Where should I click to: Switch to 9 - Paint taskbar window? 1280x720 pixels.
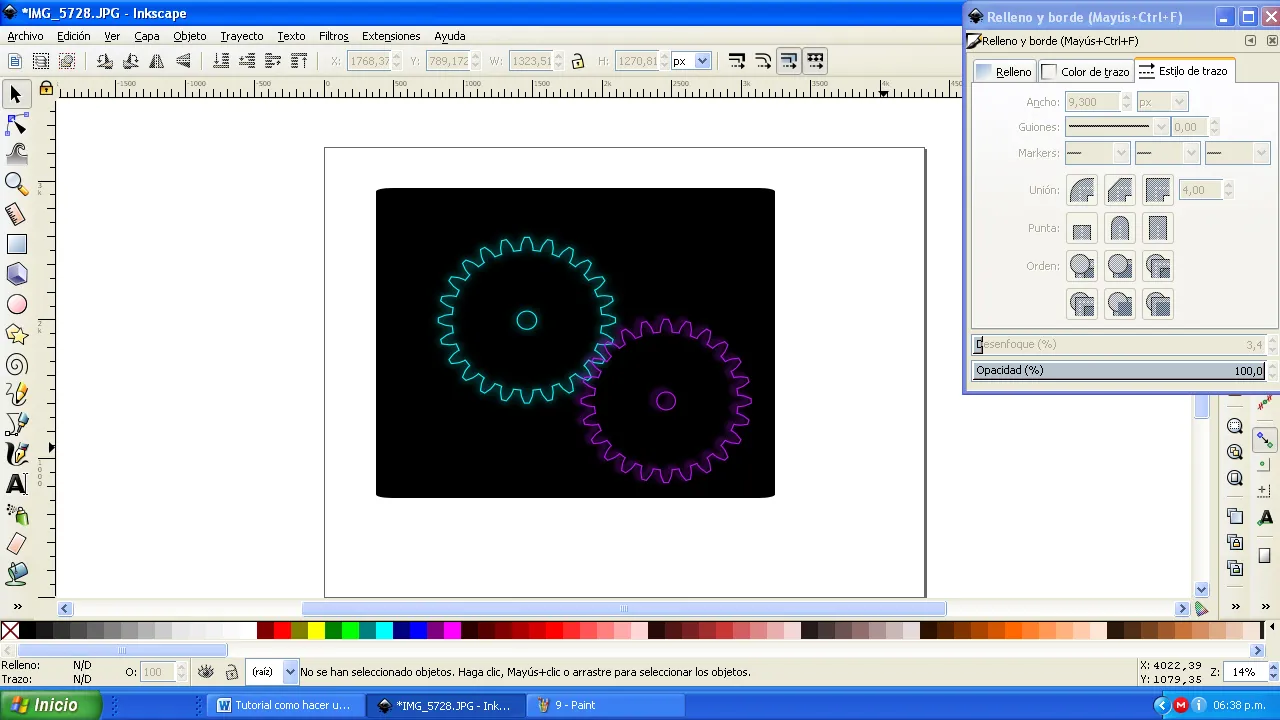click(603, 705)
